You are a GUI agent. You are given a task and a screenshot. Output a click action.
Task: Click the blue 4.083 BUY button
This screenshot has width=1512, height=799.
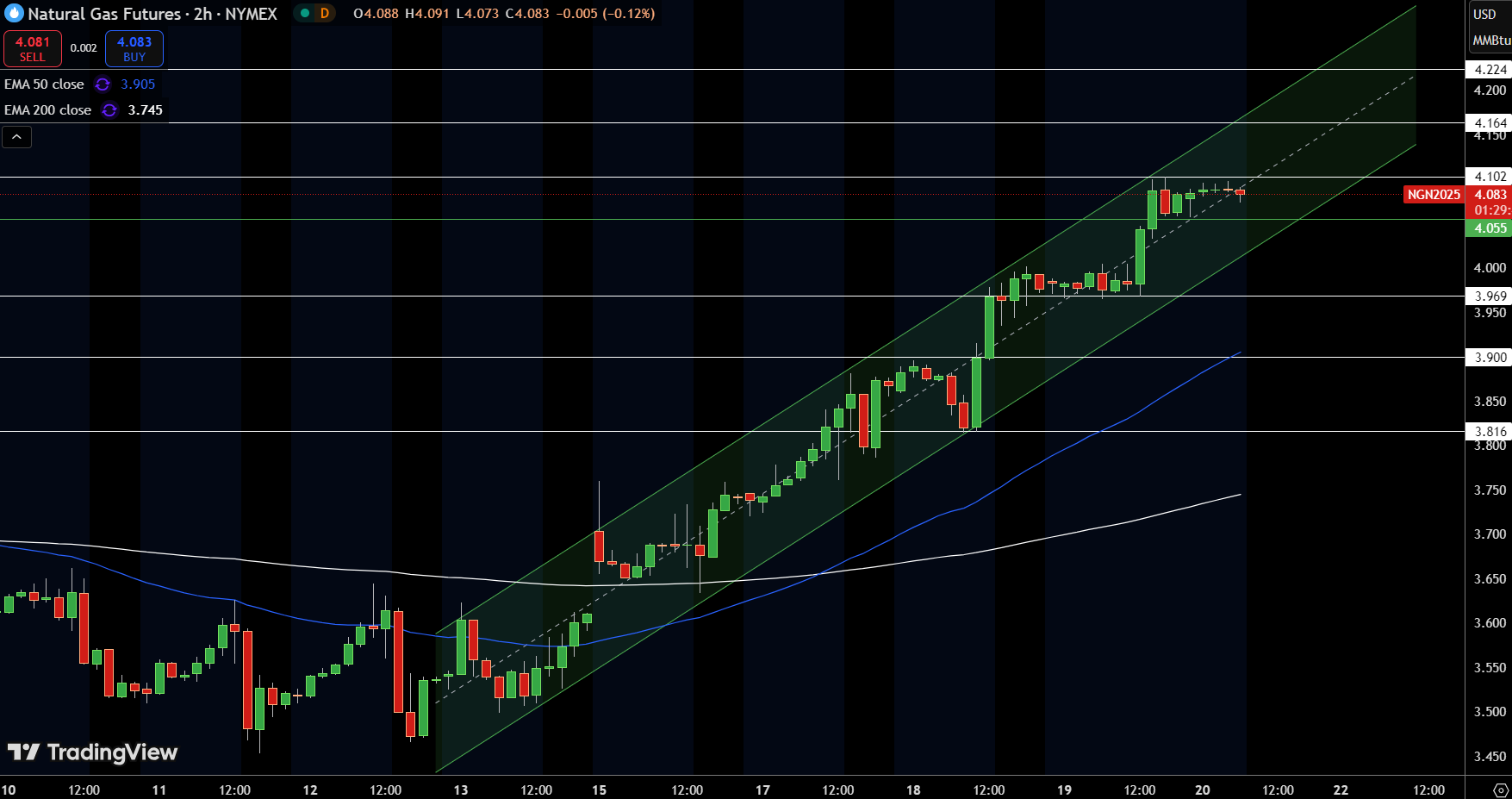(x=134, y=49)
